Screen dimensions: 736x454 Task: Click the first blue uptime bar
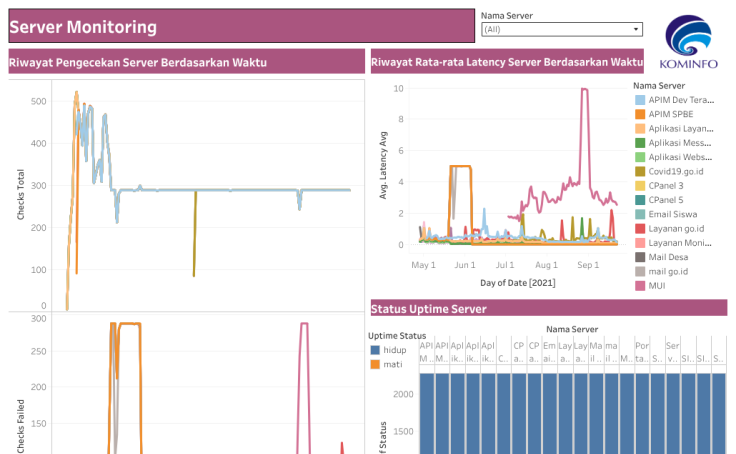pos(427,412)
